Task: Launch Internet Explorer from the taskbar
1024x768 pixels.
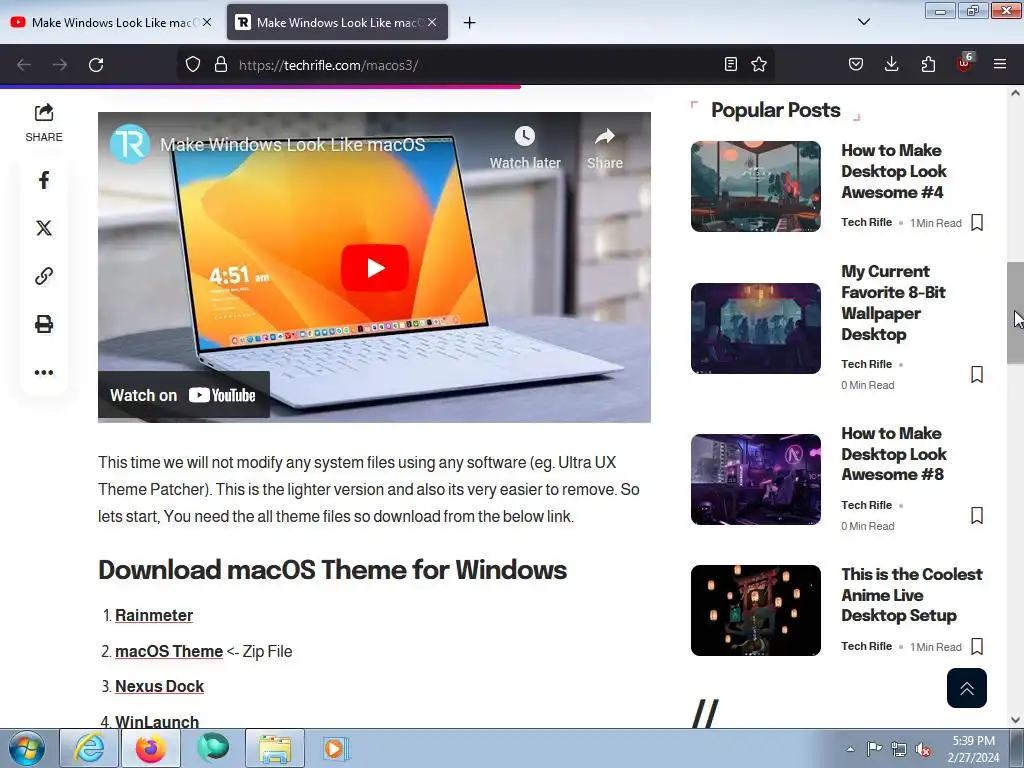Action: (x=89, y=748)
